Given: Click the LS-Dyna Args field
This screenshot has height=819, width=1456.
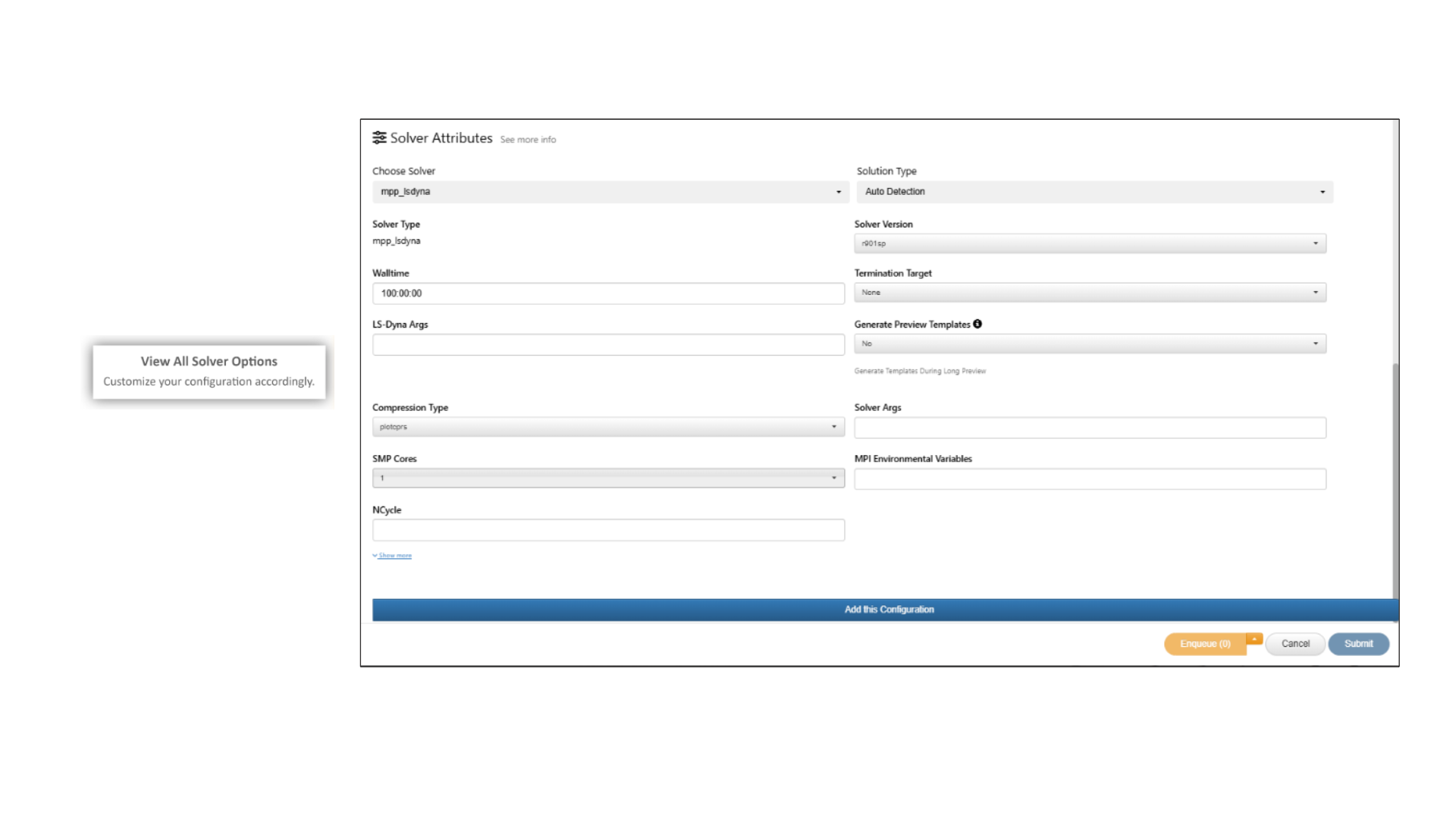Looking at the screenshot, I should (608, 345).
